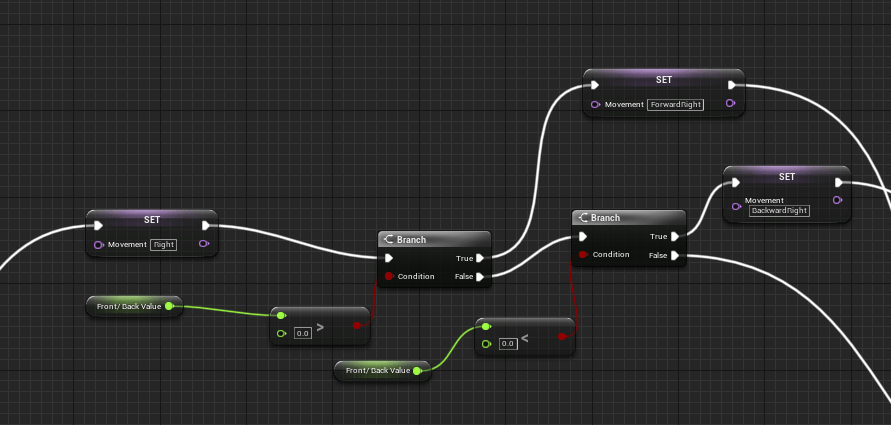Click the False output pin on the first Branch node
This screenshot has height=425, width=891.
481,277
